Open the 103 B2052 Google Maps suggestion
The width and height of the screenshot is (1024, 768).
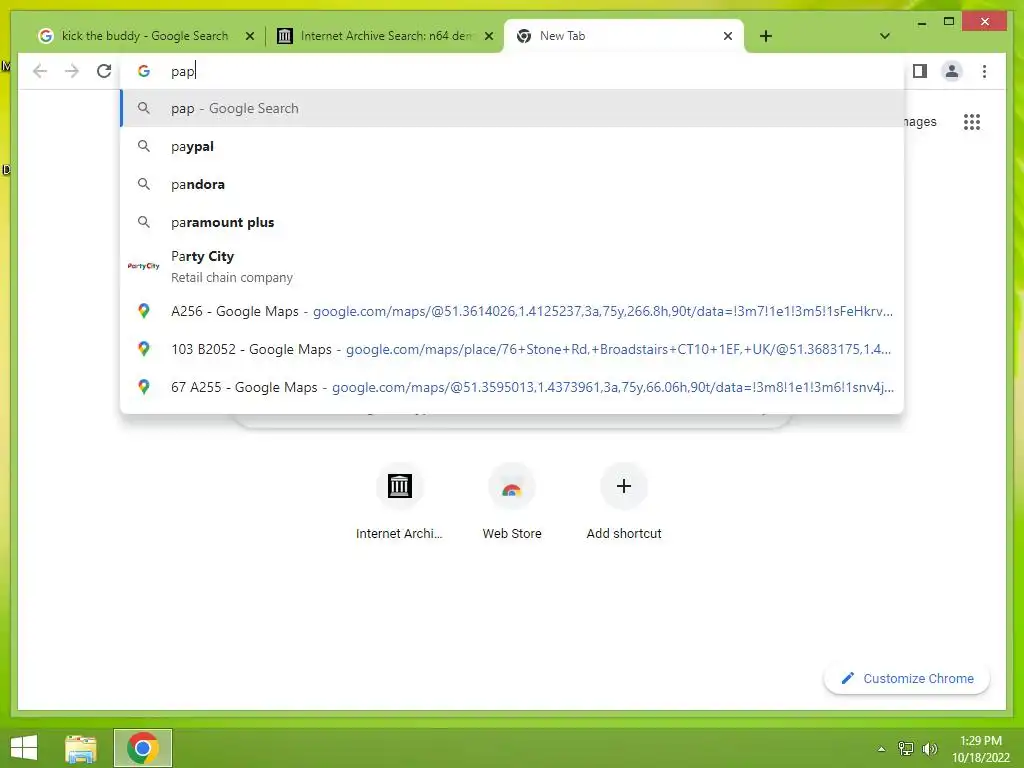pyautogui.click(x=513, y=349)
